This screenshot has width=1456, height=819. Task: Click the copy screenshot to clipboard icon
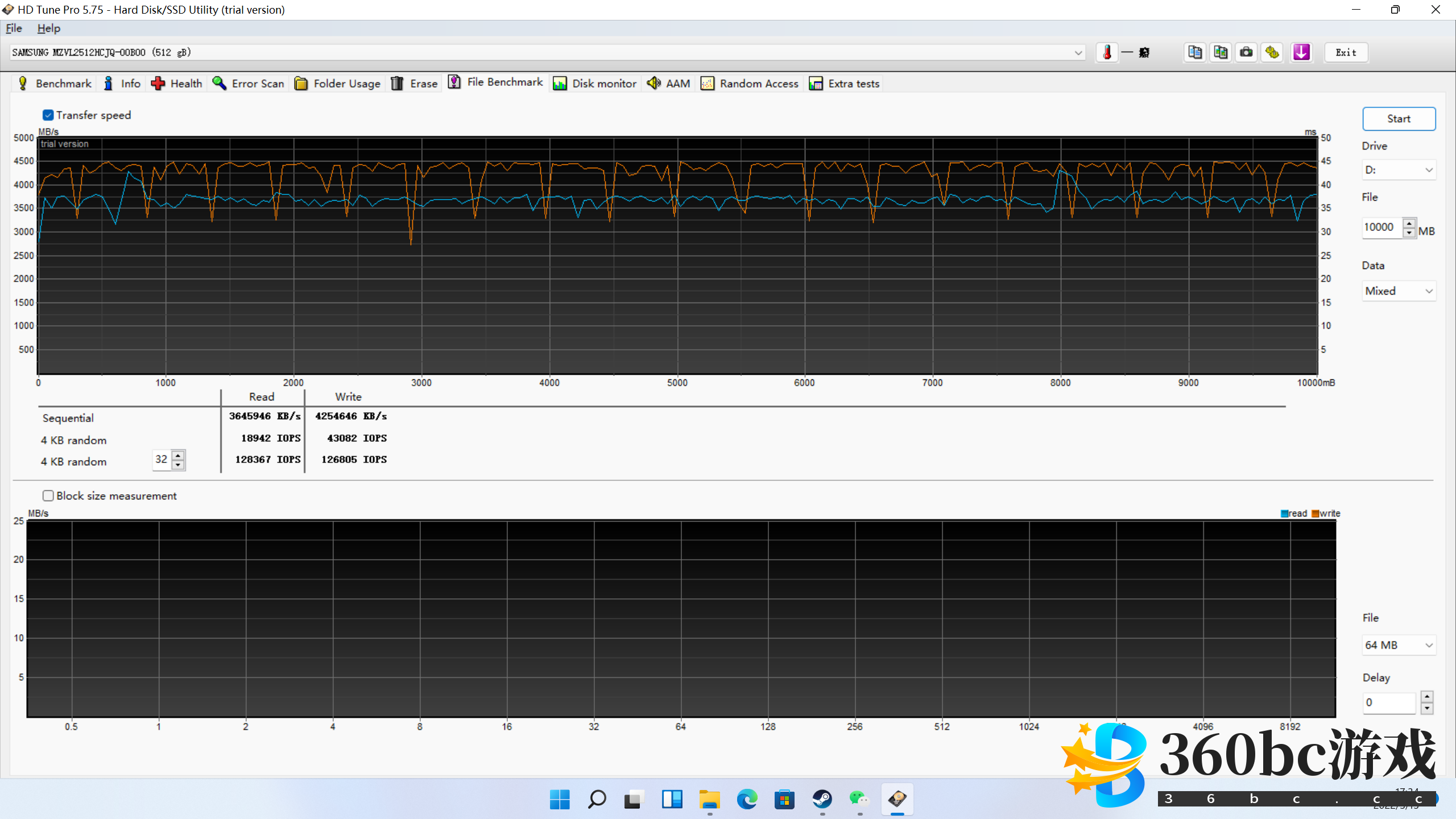pos(1221,52)
